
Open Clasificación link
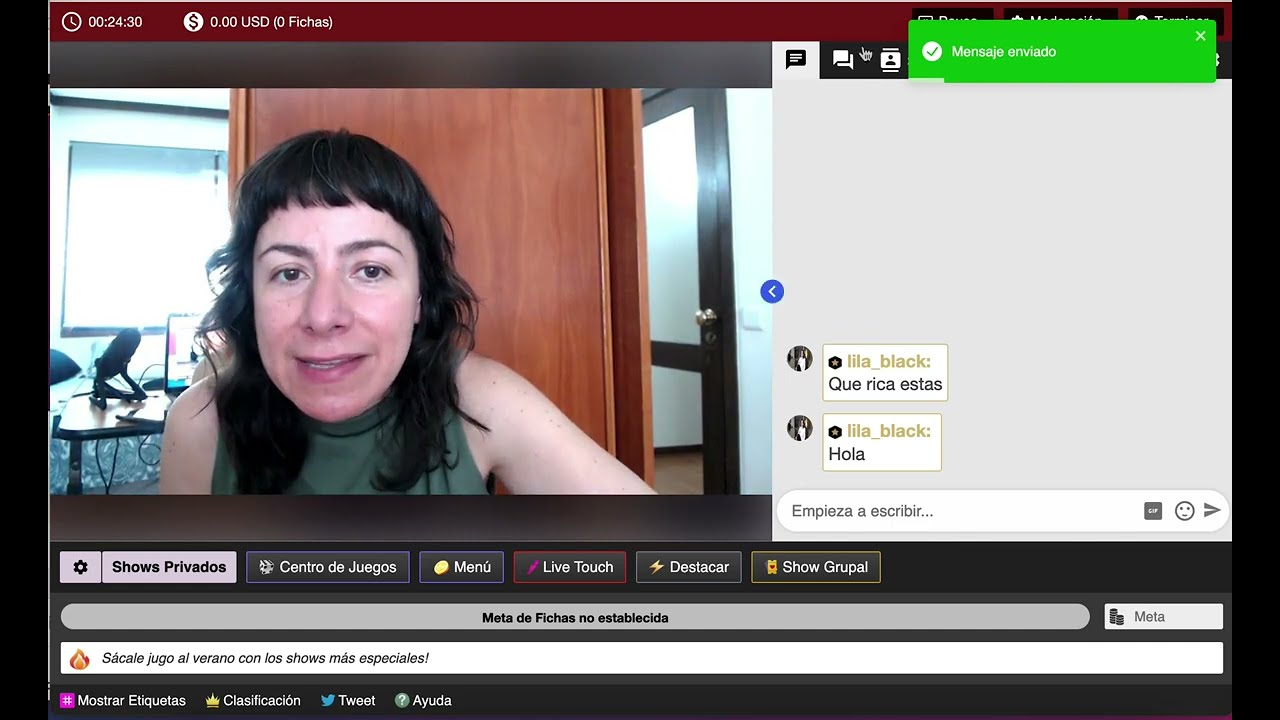[253, 701]
